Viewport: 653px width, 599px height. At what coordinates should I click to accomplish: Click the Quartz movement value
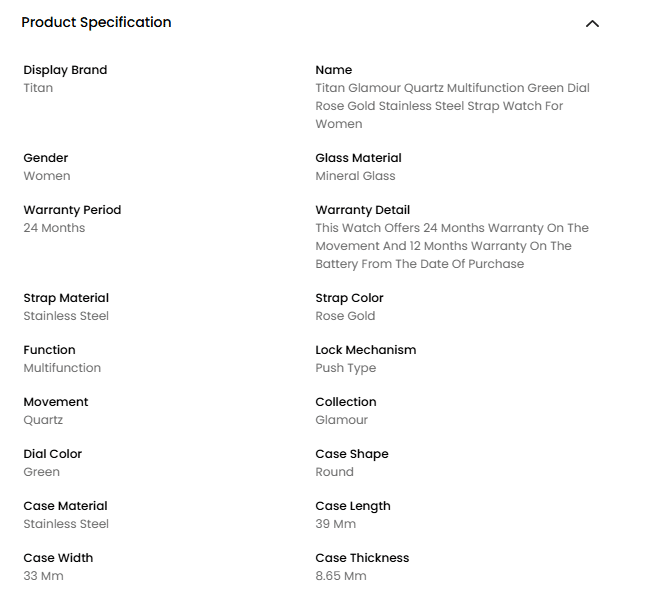[43, 420]
